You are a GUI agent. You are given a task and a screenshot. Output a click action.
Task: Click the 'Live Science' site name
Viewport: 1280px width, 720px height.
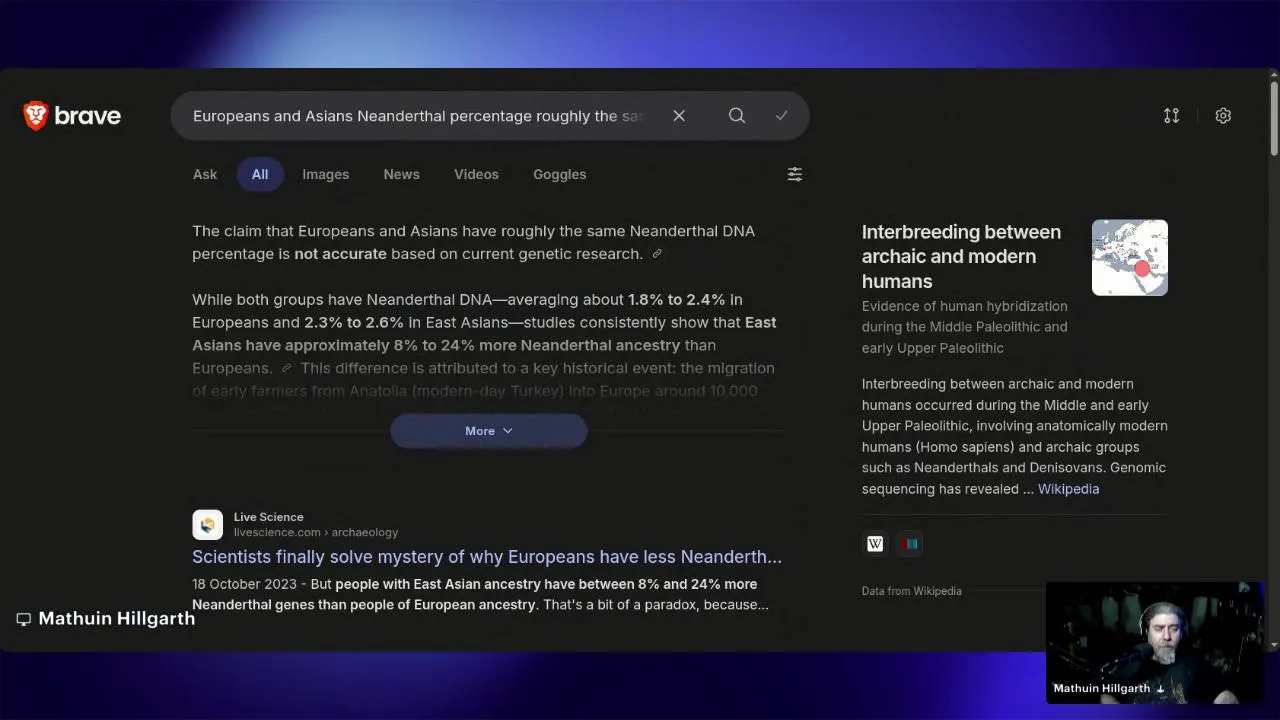pos(269,517)
